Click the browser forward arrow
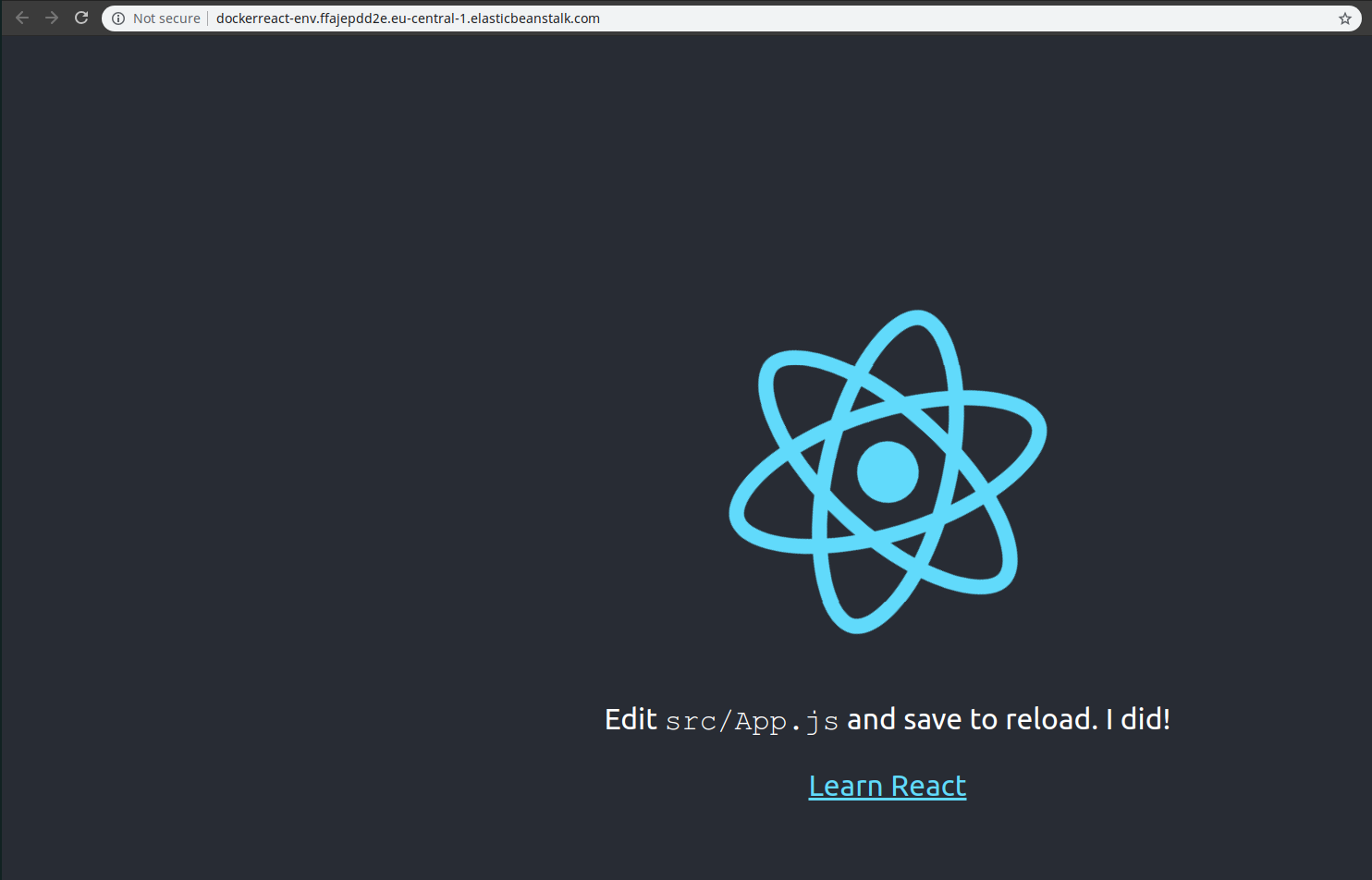 (x=52, y=18)
